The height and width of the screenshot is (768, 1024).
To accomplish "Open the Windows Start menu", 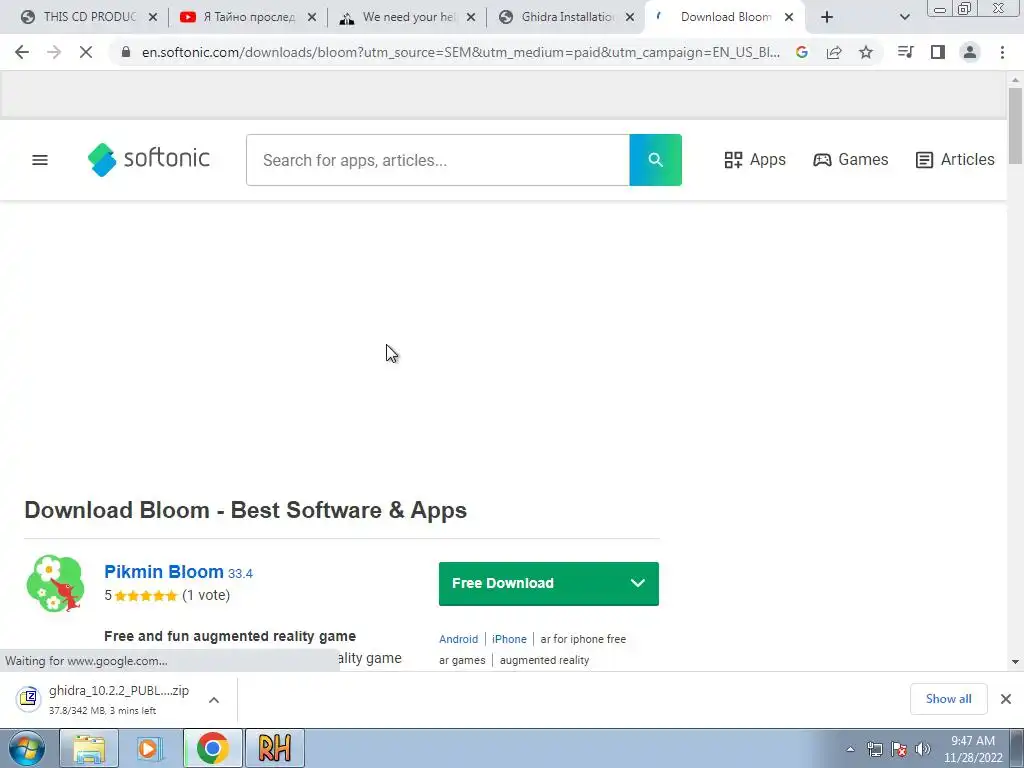I will [26, 748].
